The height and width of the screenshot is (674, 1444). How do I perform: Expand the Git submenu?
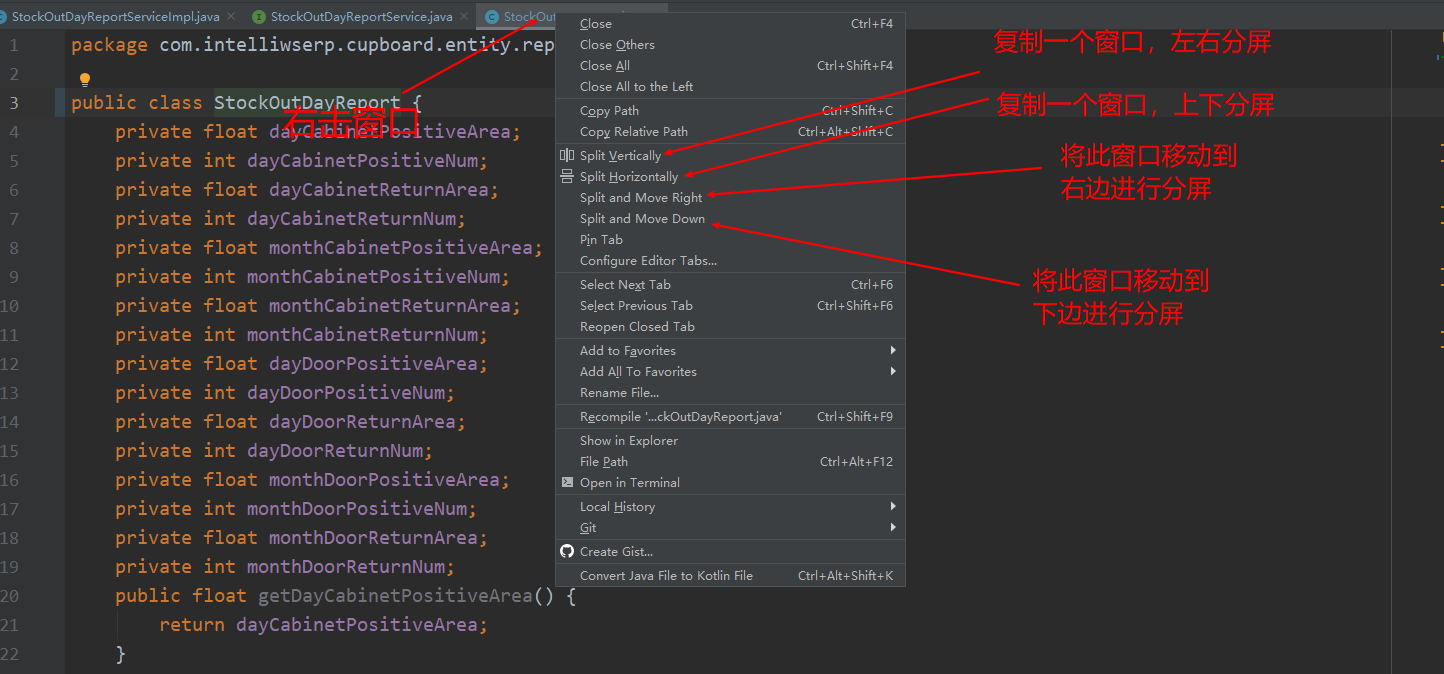[730, 527]
